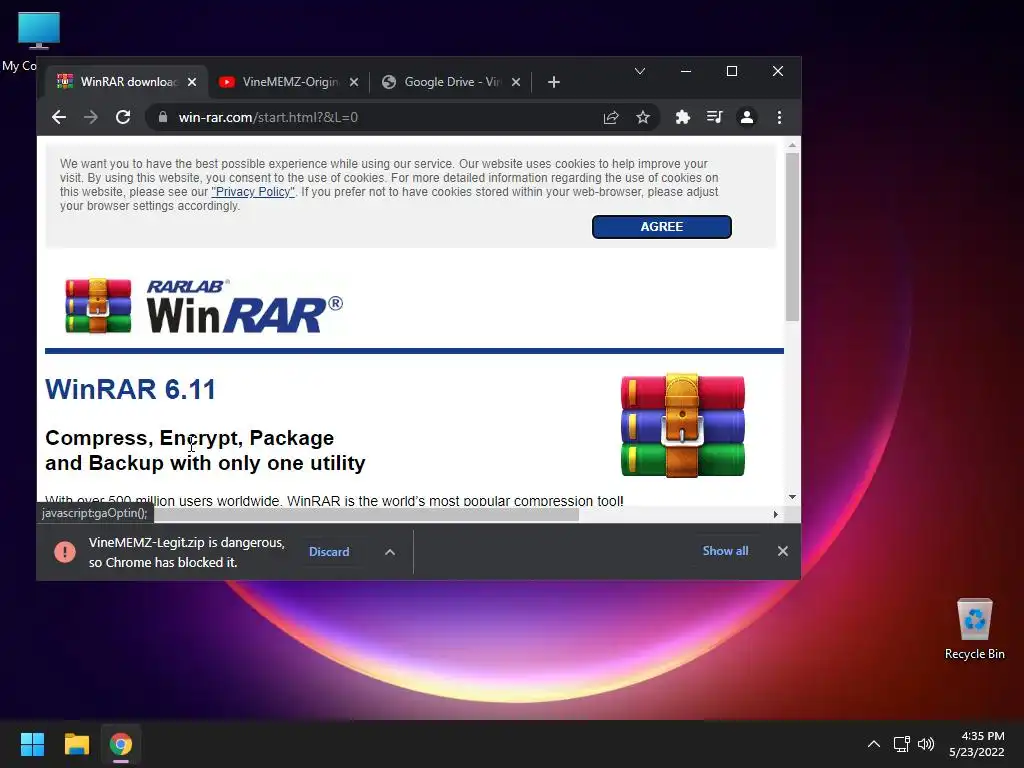This screenshot has width=1024, height=768.
Task: Discard the blocked VineMEMZ-Legit.zip download
Action: (x=328, y=552)
